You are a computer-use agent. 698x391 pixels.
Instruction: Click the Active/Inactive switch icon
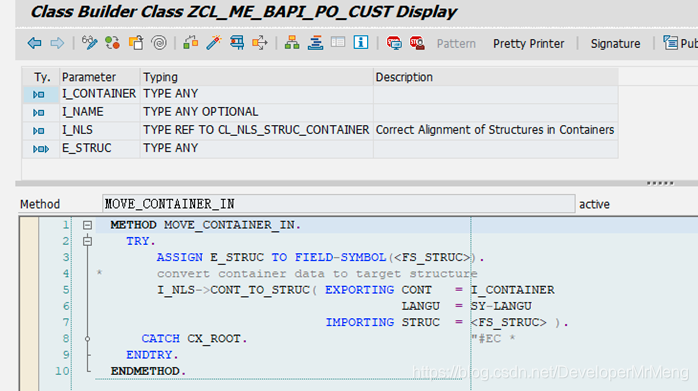click(113, 43)
